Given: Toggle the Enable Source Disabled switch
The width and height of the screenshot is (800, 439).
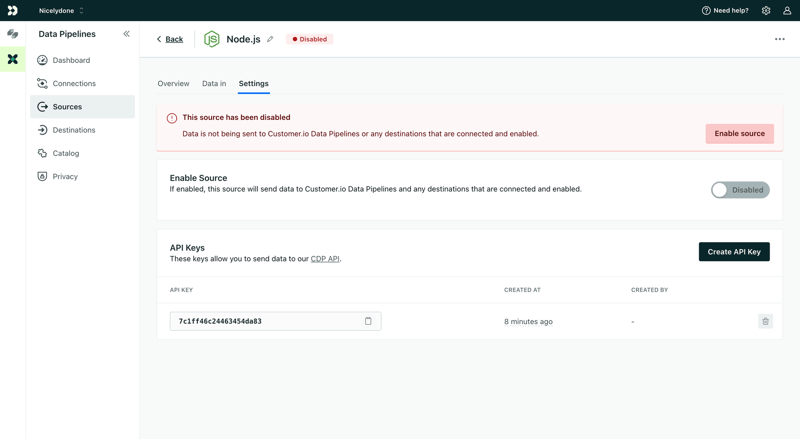Looking at the screenshot, I should point(740,190).
